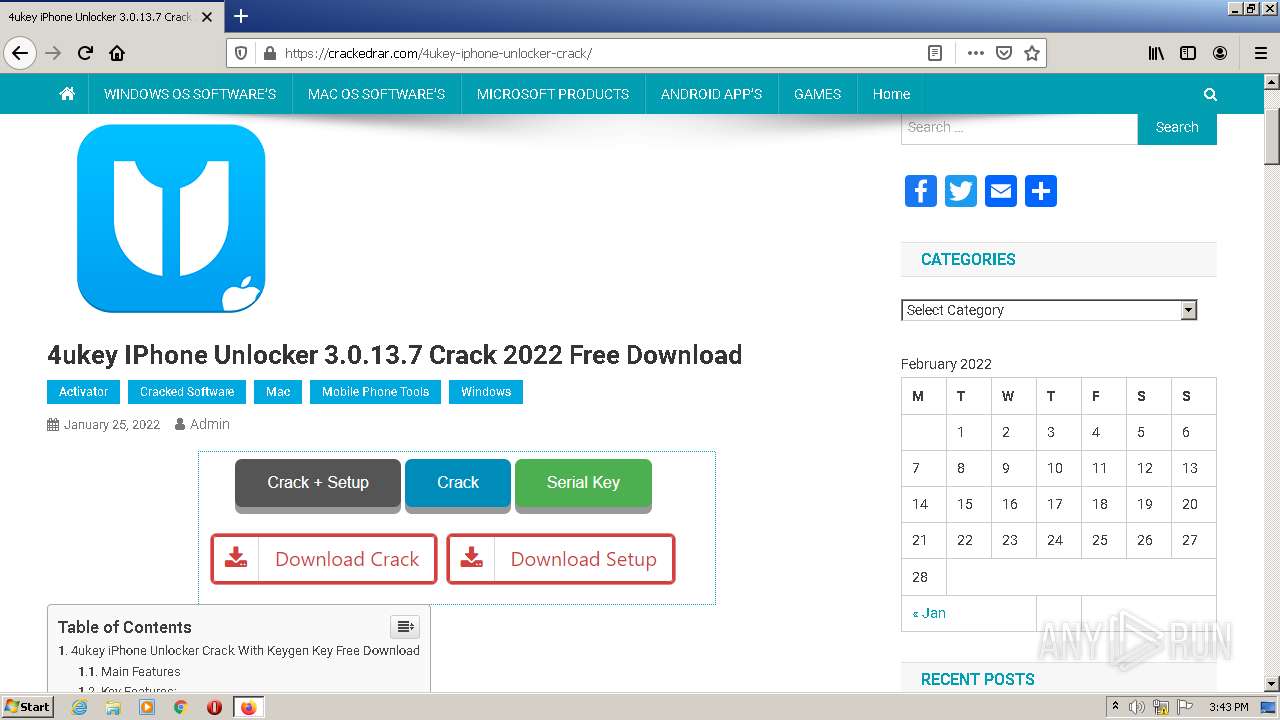View site security padlock information
This screenshot has width=1280, height=720.
click(268, 53)
